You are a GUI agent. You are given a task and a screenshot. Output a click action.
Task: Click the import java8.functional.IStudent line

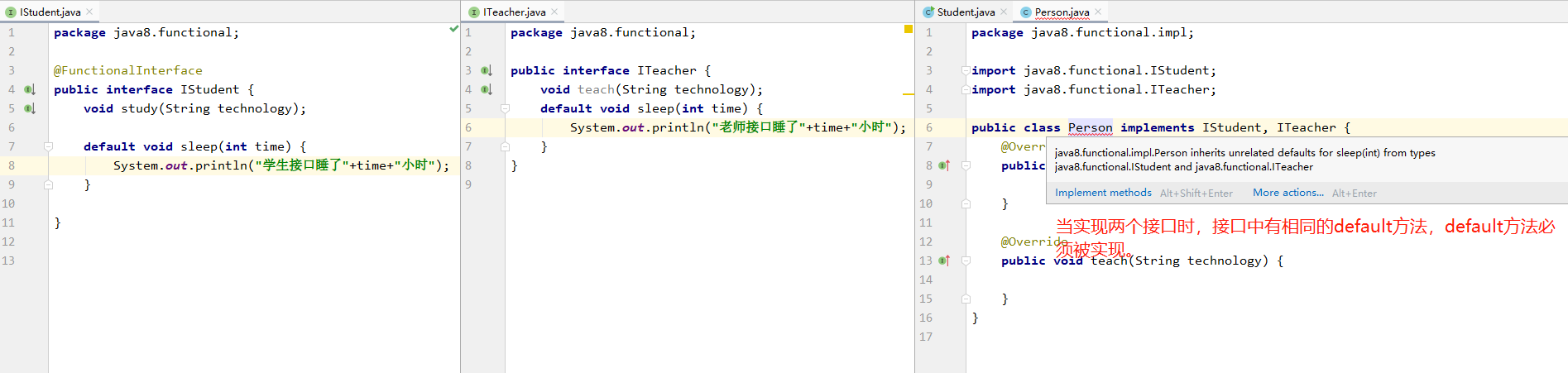(x=1094, y=70)
